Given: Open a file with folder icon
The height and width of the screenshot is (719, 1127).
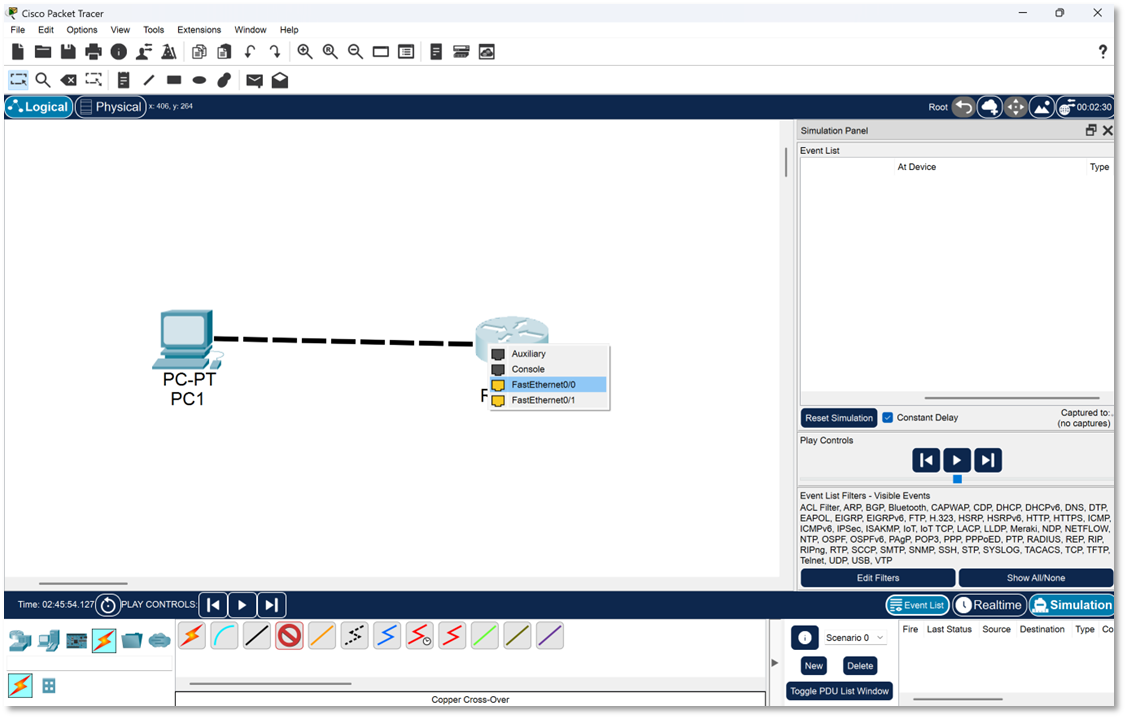Looking at the screenshot, I should (43, 52).
